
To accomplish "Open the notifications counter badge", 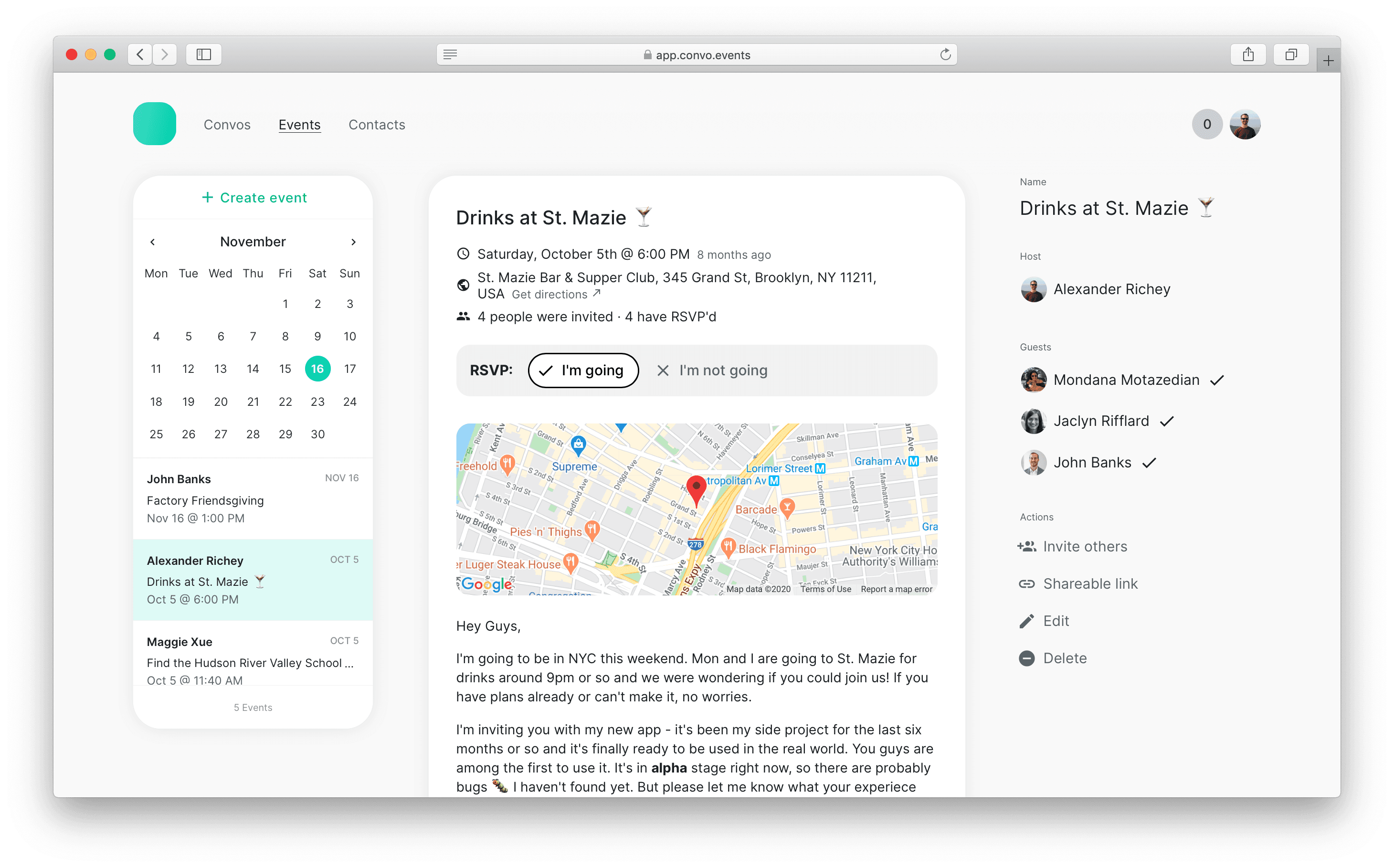I will click(x=1206, y=124).
